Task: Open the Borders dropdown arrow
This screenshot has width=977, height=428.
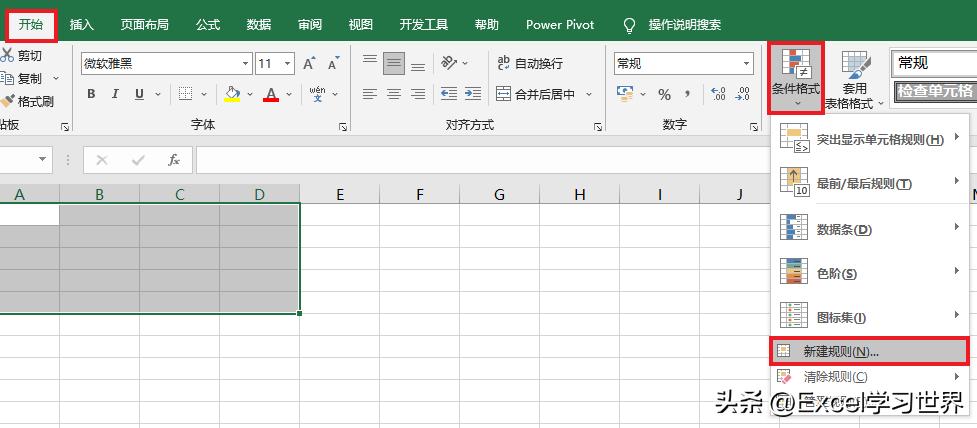Action: coord(205,94)
